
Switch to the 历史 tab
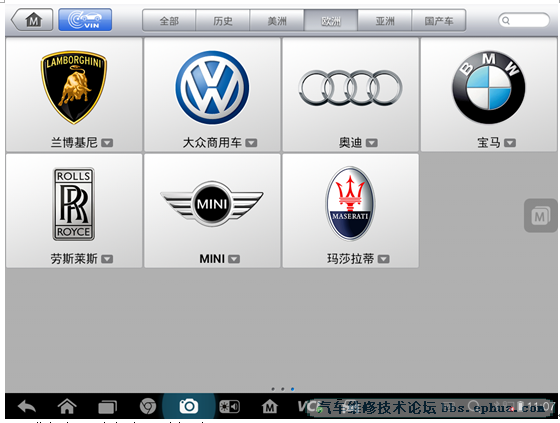pyautogui.click(x=223, y=21)
